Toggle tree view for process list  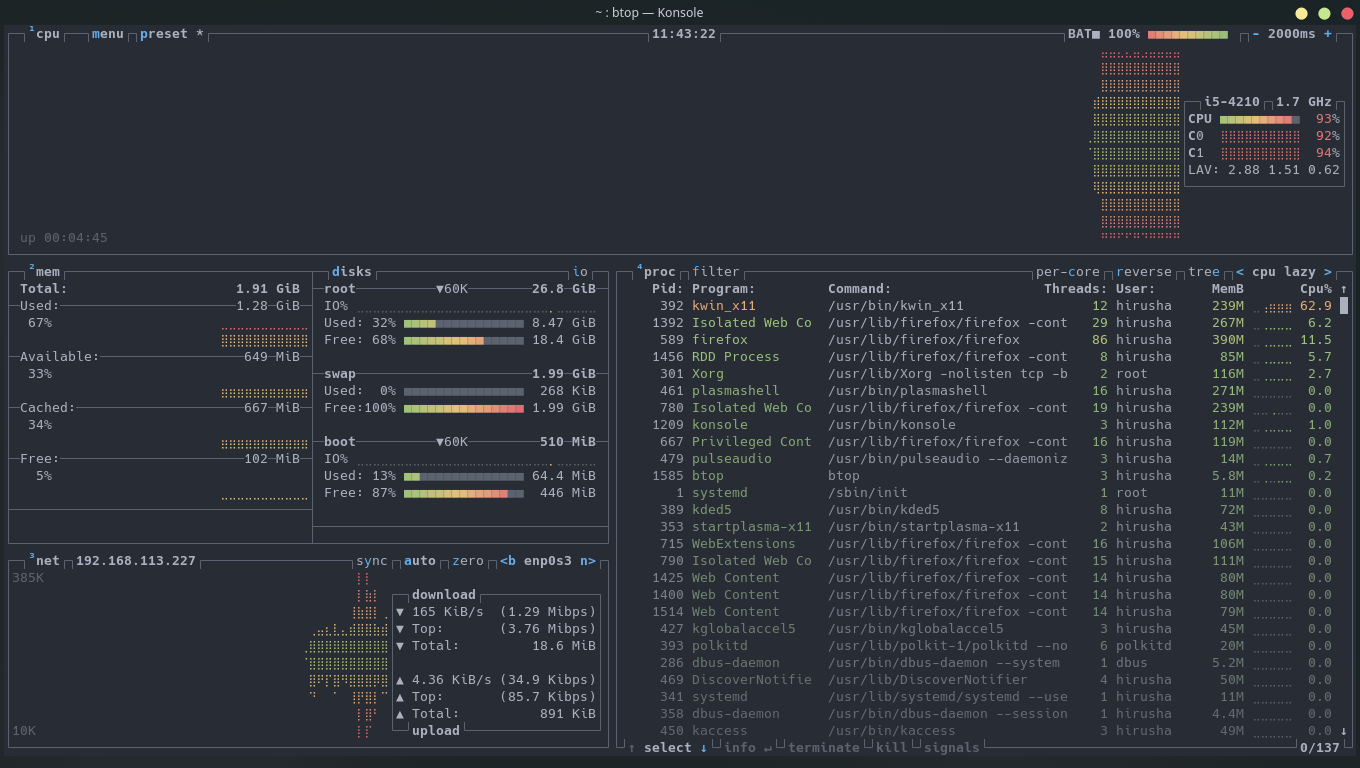click(1203, 272)
